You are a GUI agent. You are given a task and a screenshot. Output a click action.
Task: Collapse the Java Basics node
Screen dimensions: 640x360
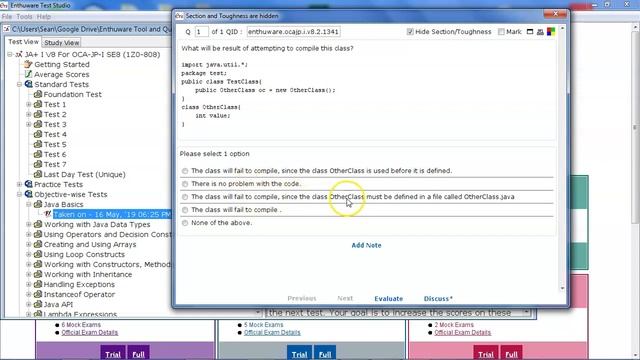(x=29, y=204)
